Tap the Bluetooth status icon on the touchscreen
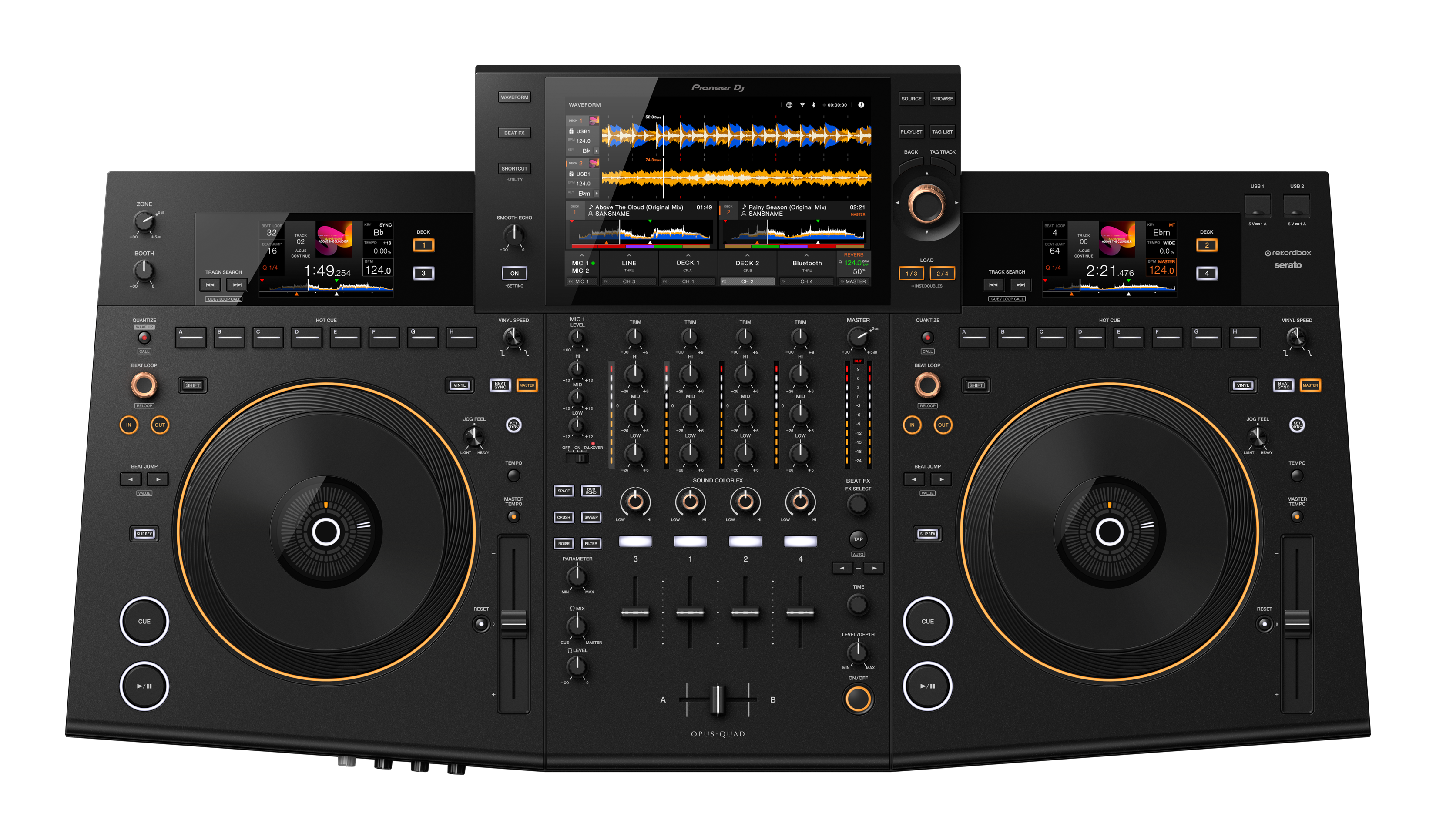 point(814,105)
